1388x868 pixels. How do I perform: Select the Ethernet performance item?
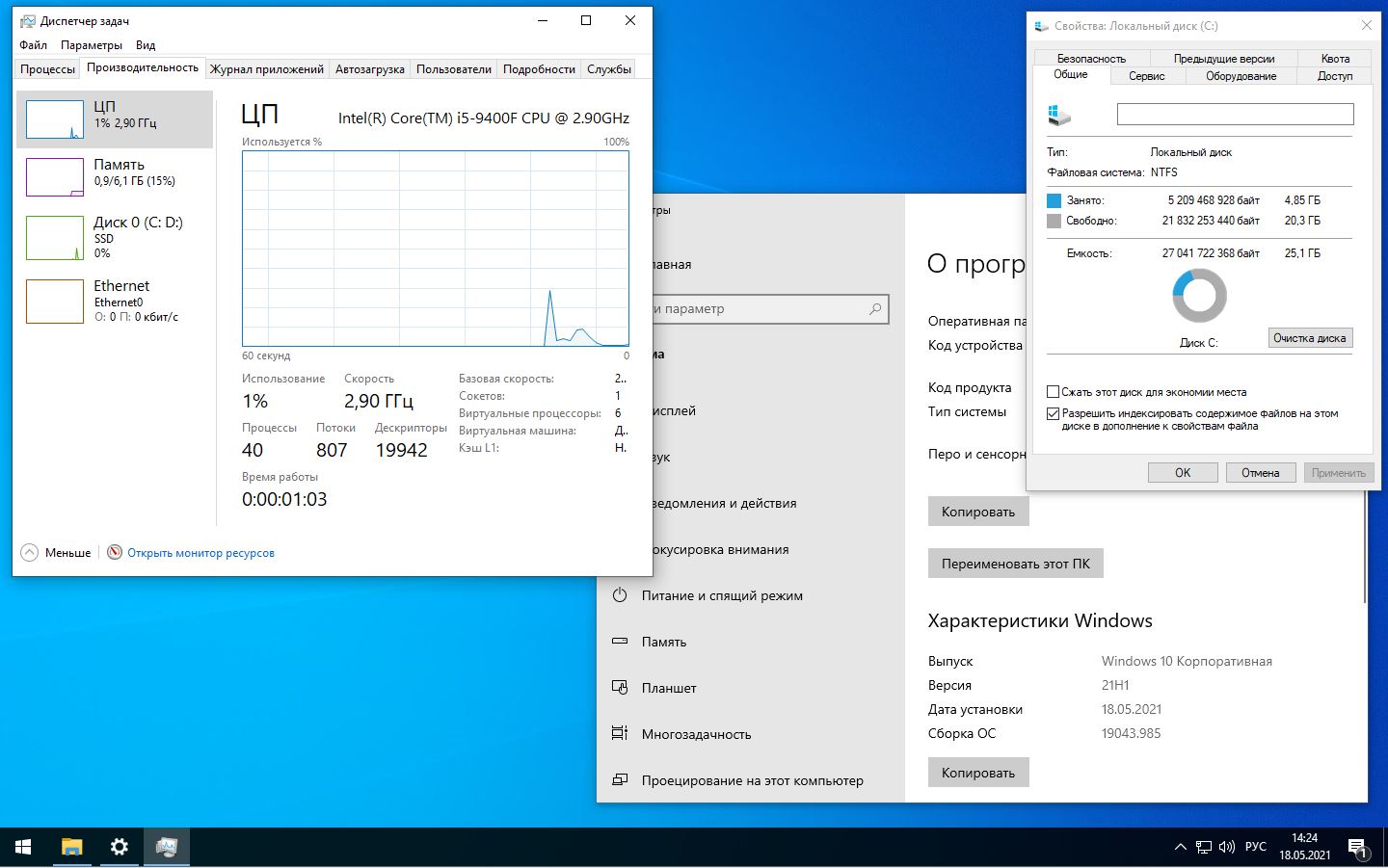[x=115, y=301]
